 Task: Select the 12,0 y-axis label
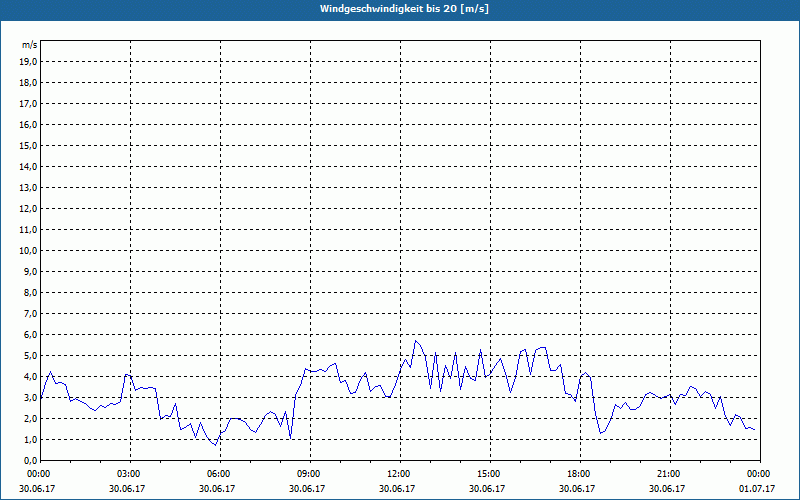pyautogui.click(x=28, y=209)
